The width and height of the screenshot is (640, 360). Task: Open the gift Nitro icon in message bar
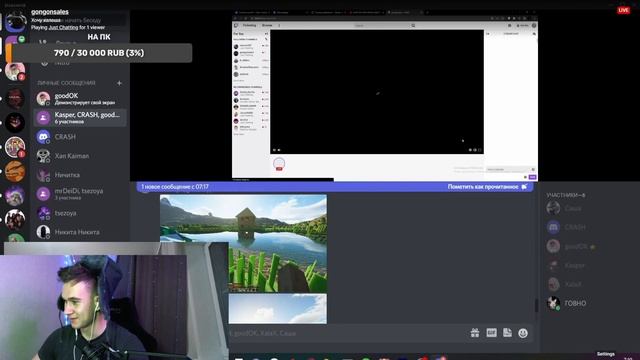click(475, 333)
